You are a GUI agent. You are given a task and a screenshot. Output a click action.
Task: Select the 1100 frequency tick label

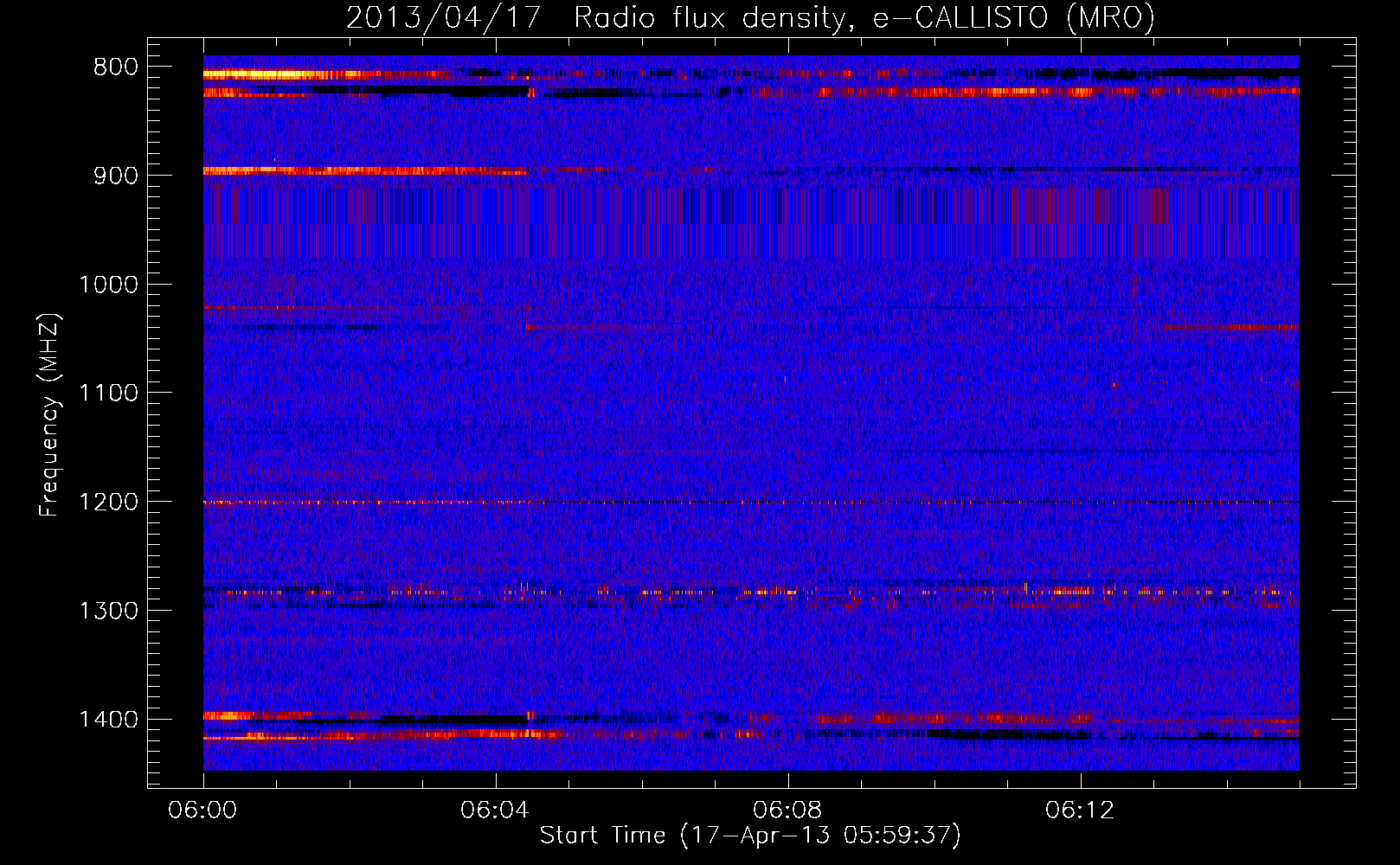point(108,394)
